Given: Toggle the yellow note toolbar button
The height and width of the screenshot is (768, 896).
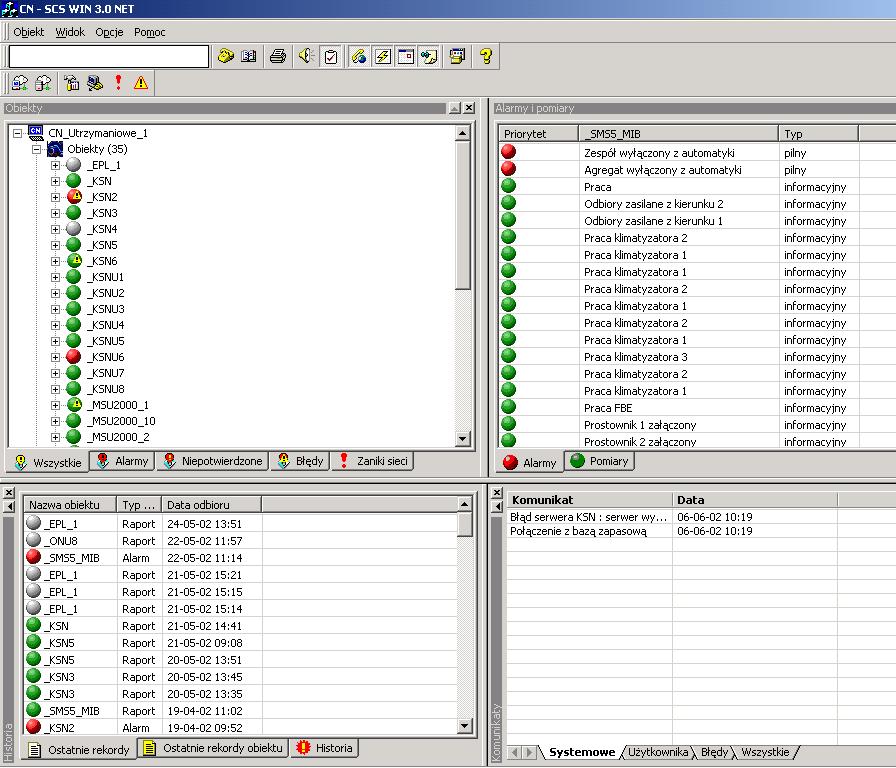Looking at the screenshot, I should tap(429, 56).
